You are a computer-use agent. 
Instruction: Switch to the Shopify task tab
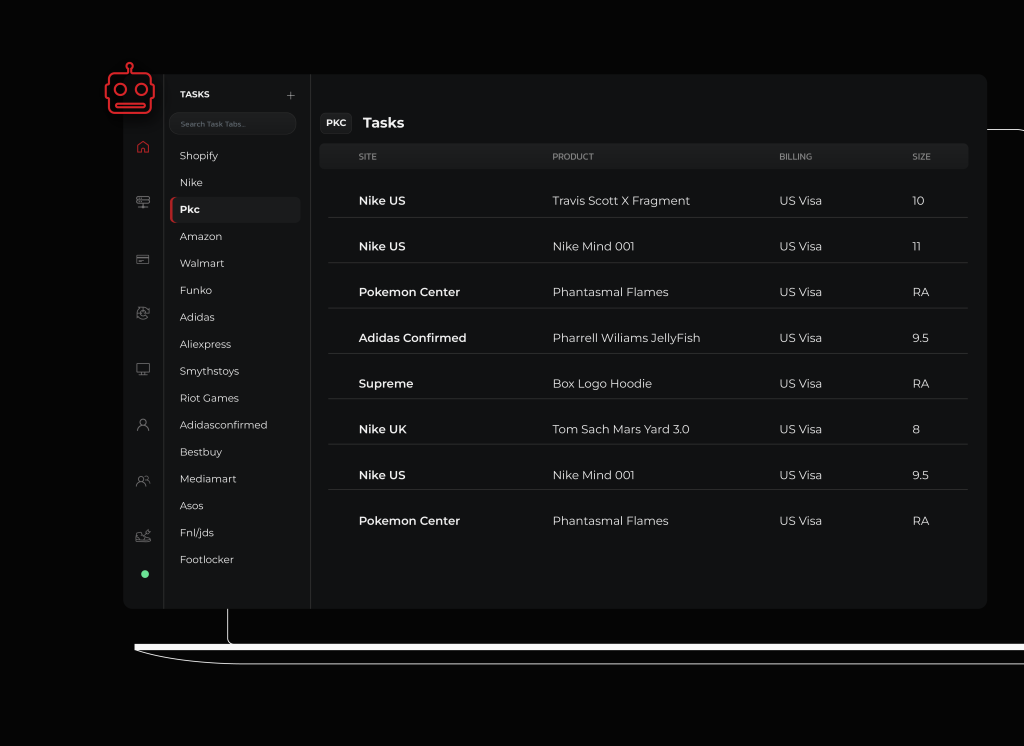coord(199,156)
